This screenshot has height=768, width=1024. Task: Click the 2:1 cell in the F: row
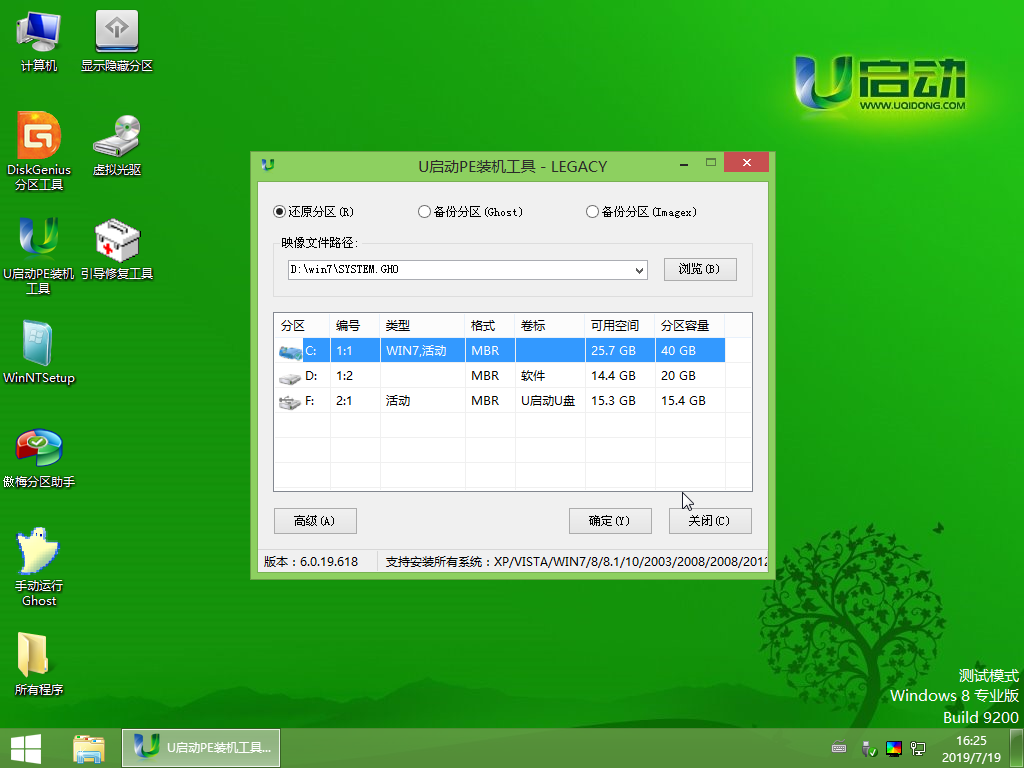355,400
